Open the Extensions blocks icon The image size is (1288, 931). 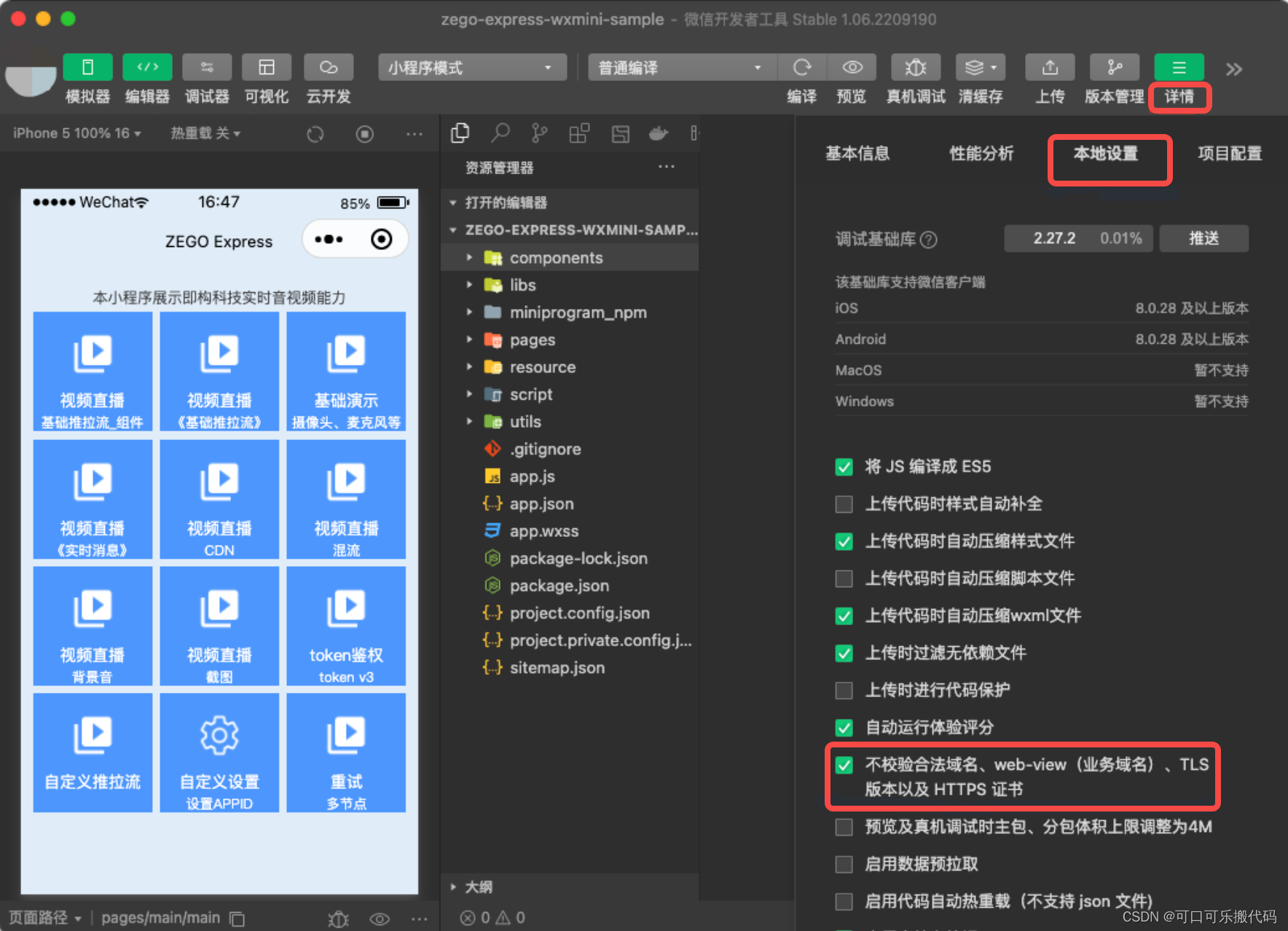point(579,133)
